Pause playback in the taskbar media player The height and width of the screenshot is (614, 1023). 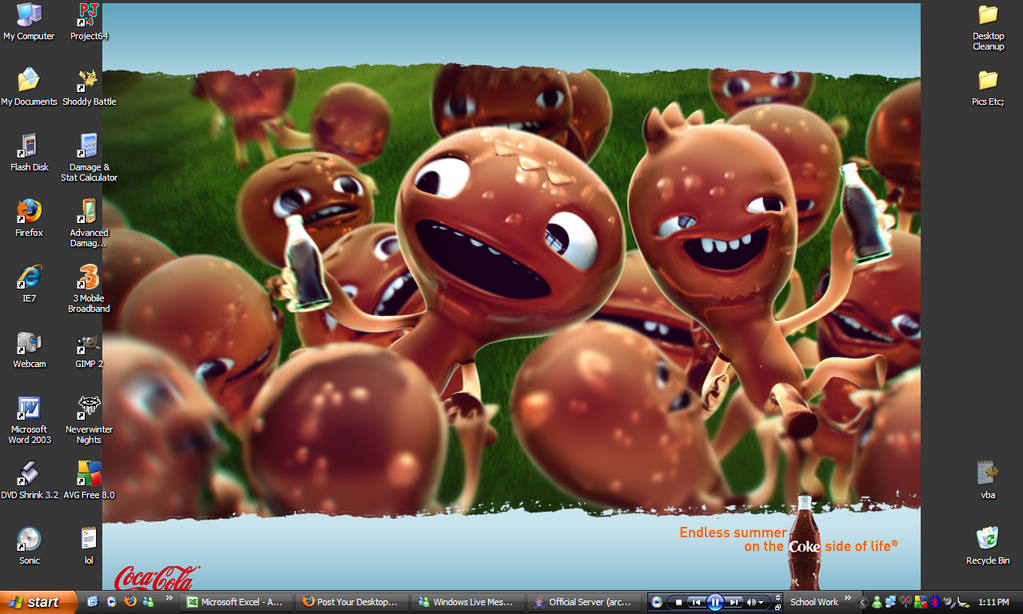pos(715,602)
